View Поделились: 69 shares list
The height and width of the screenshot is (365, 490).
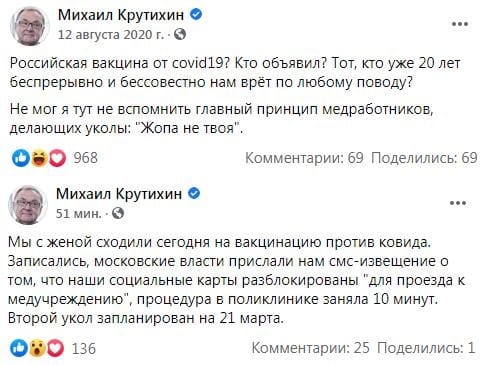click(x=424, y=158)
